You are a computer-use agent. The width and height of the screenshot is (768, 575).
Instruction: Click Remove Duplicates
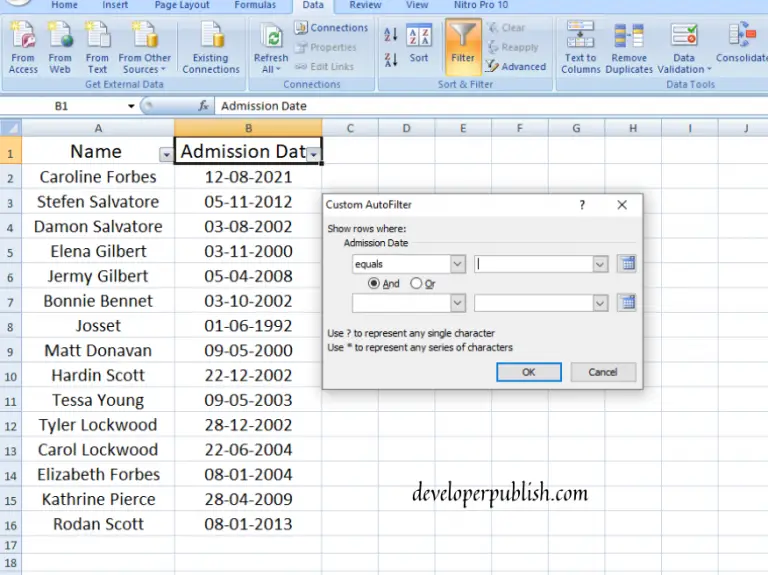click(x=629, y=48)
